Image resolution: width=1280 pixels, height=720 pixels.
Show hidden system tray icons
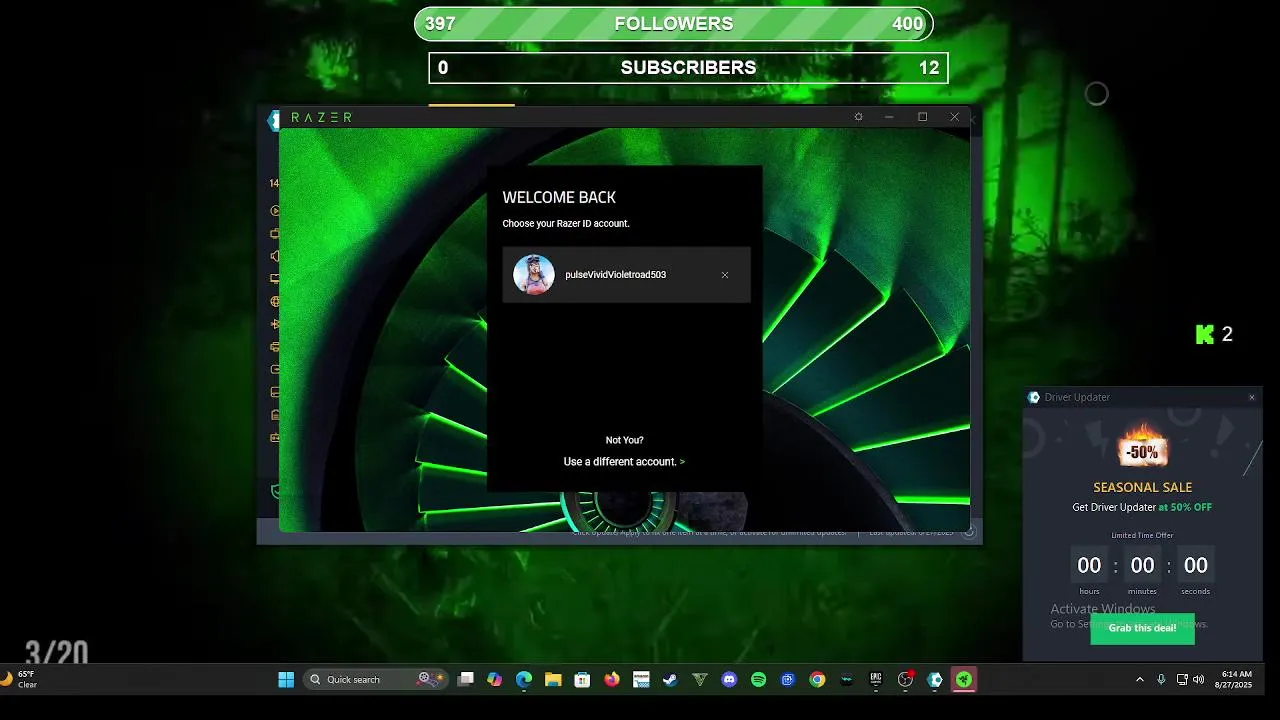pyautogui.click(x=1139, y=680)
